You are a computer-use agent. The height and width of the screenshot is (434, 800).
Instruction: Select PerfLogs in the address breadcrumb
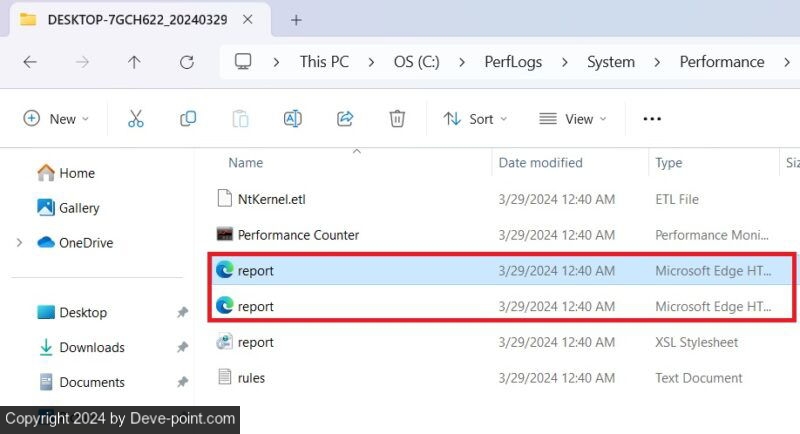coord(514,62)
